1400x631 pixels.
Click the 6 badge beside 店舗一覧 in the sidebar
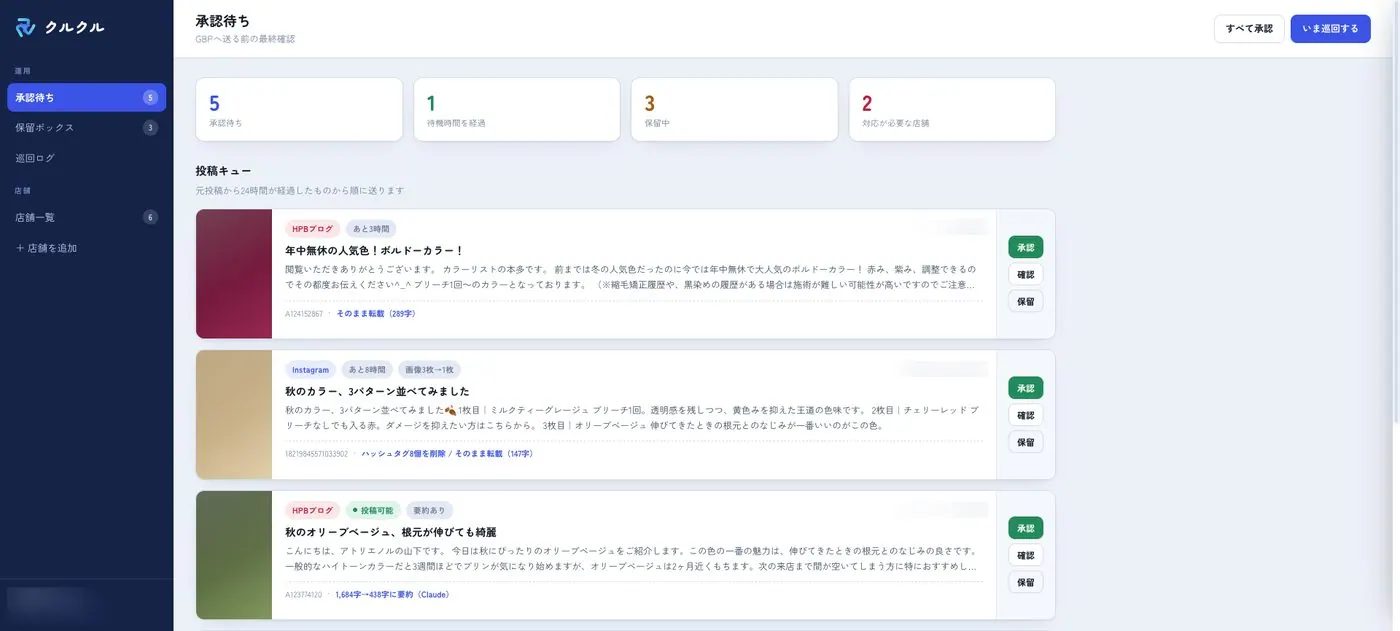point(150,217)
